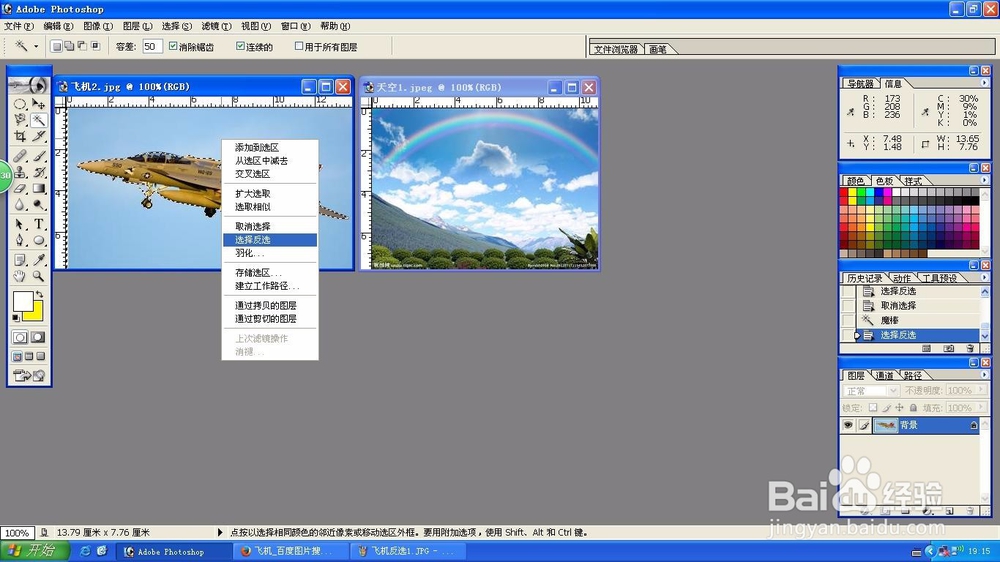The height and width of the screenshot is (562, 1000).
Task: Open History panel flyout menu arrow
Action: tap(984, 277)
